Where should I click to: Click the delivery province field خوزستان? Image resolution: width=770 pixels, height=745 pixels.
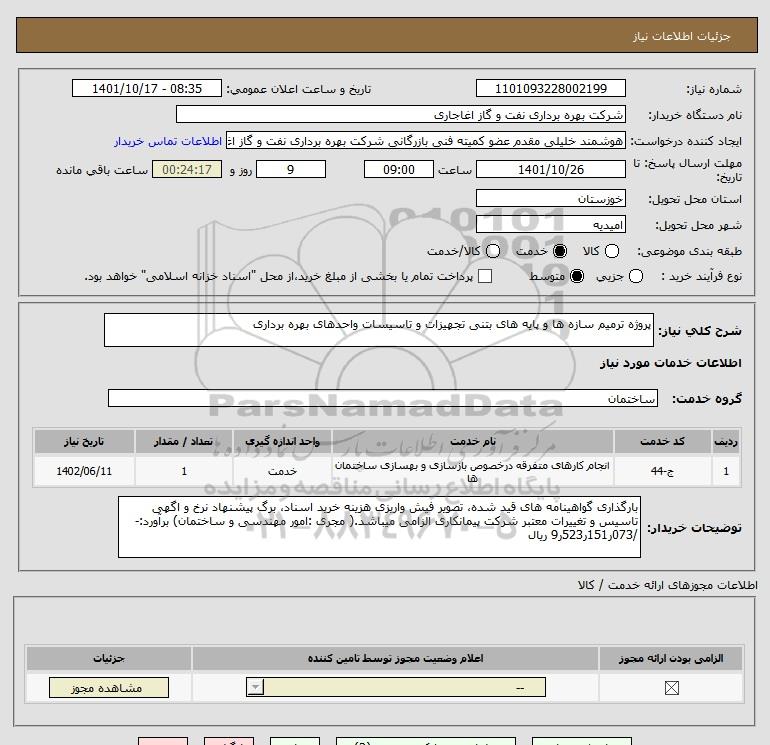[550, 198]
